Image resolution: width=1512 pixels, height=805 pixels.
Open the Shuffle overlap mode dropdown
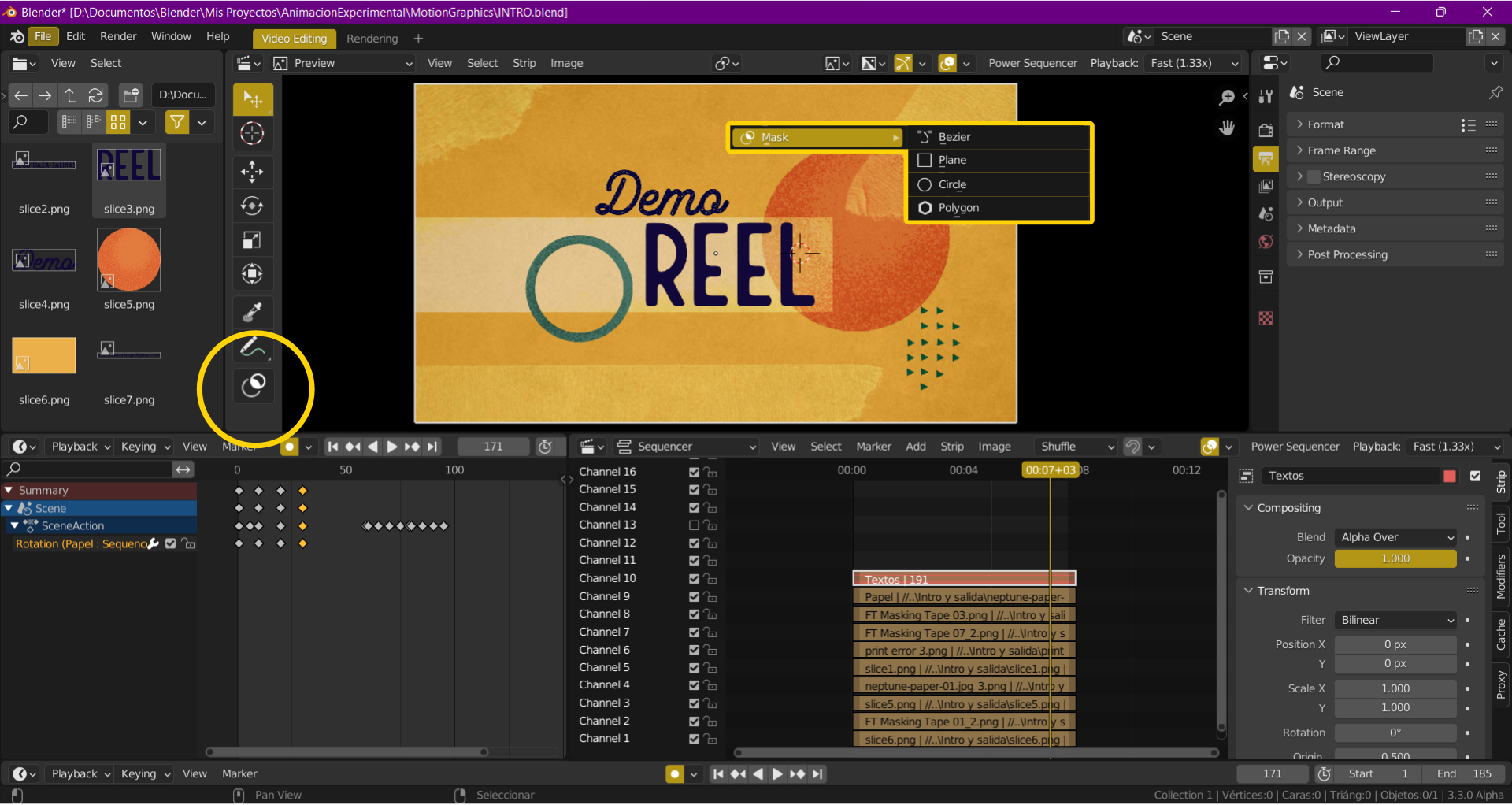point(1076,447)
